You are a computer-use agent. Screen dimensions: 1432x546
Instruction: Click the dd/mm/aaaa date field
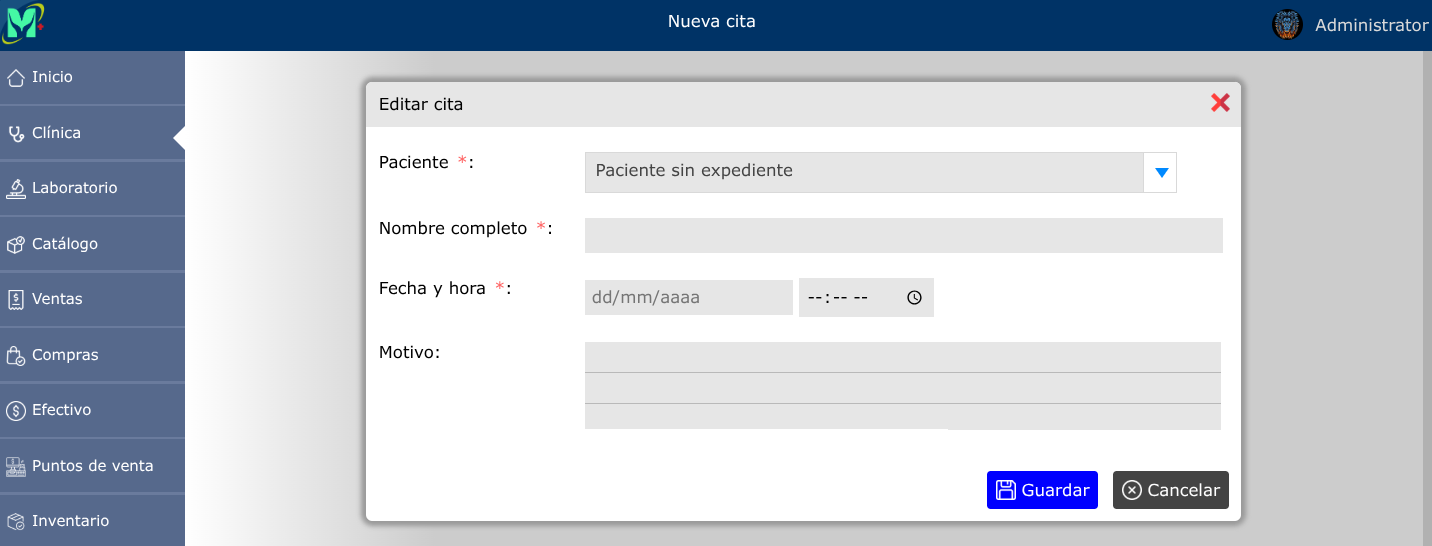pos(689,297)
